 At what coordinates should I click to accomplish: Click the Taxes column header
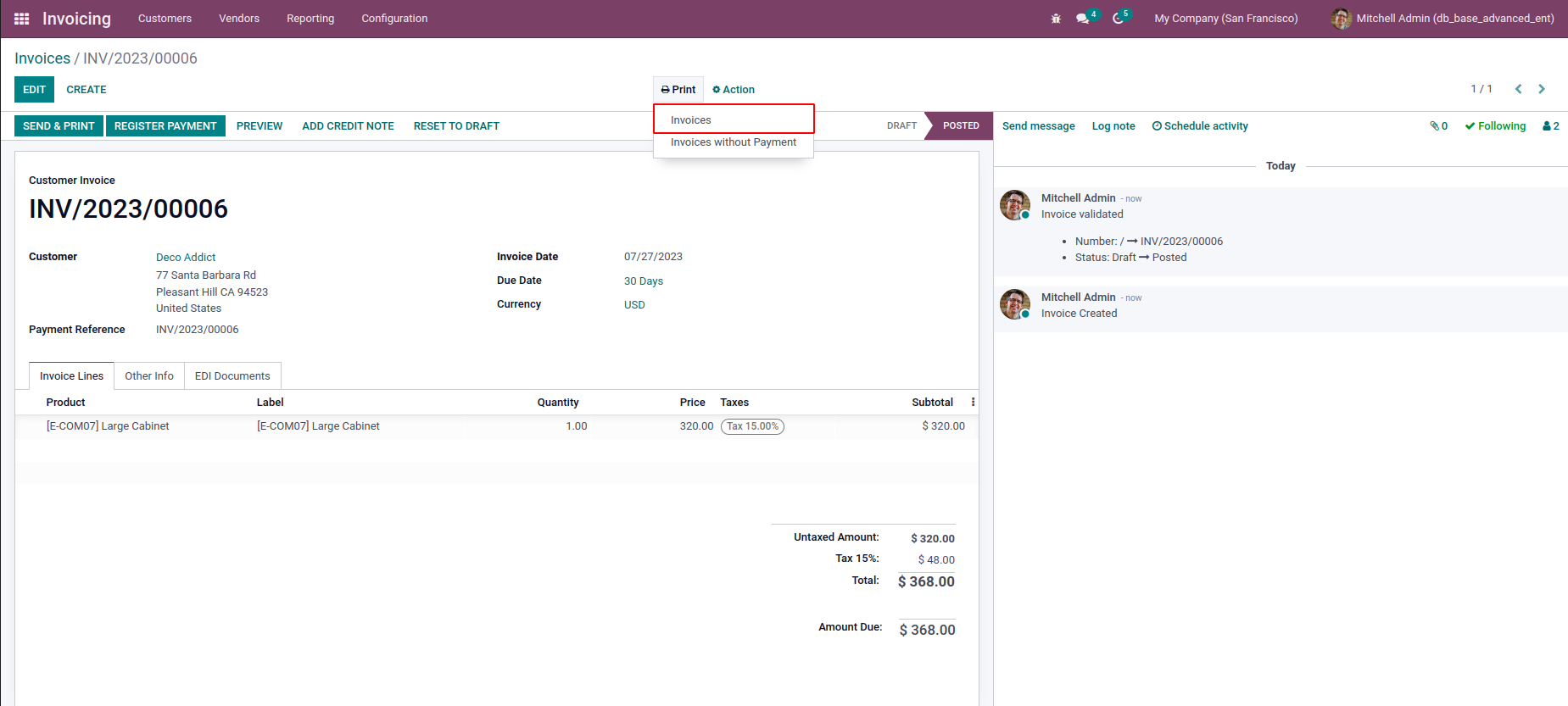click(x=734, y=403)
